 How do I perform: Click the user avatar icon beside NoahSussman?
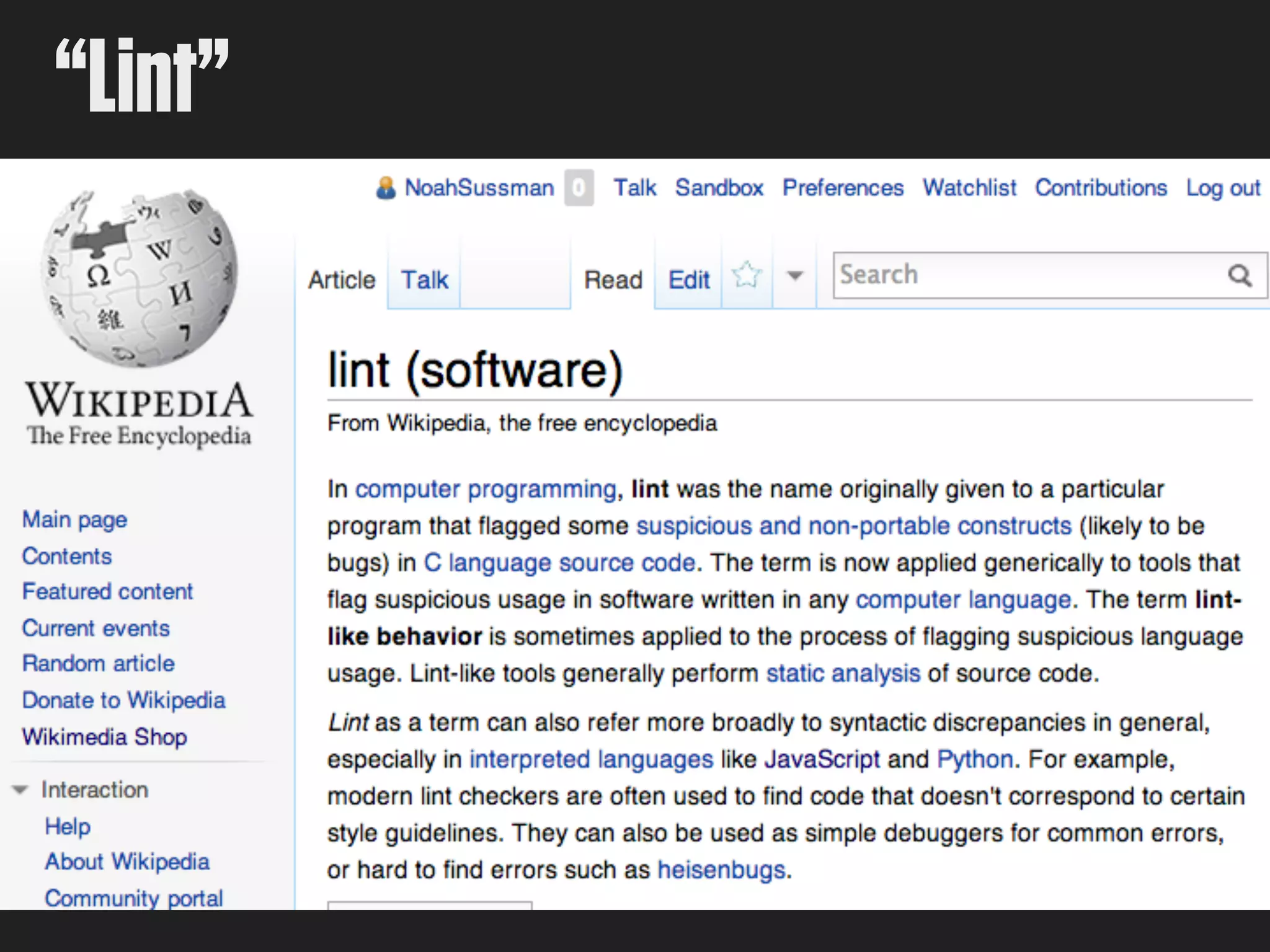click(x=386, y=188)
